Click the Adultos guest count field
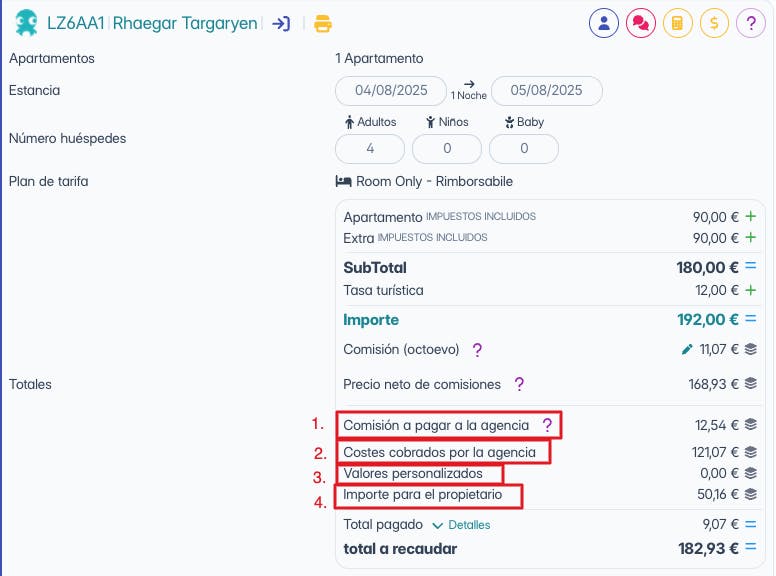 [x=370, y=148]
